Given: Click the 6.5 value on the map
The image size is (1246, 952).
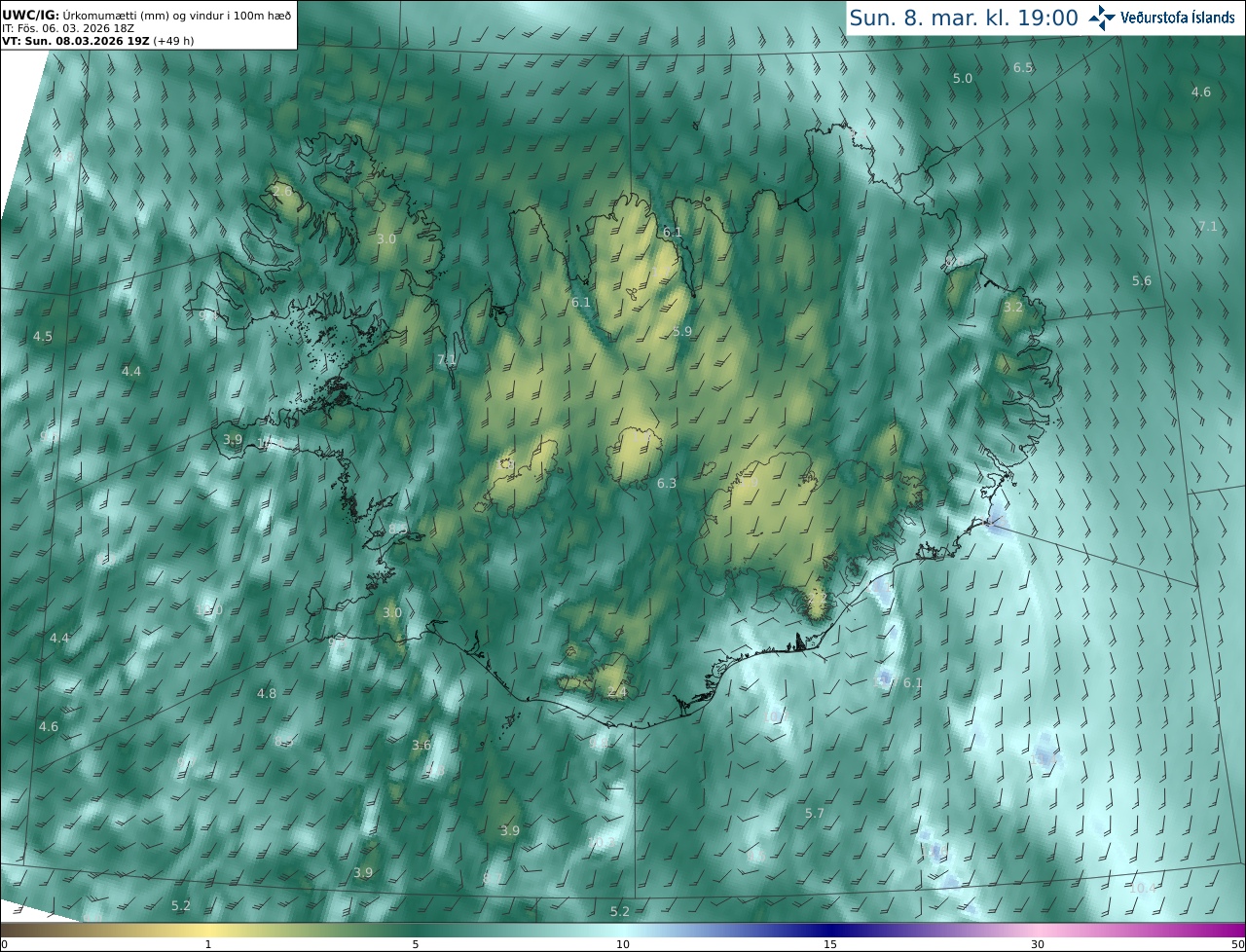Looking at the screenshot, I should click(1023, 67).
